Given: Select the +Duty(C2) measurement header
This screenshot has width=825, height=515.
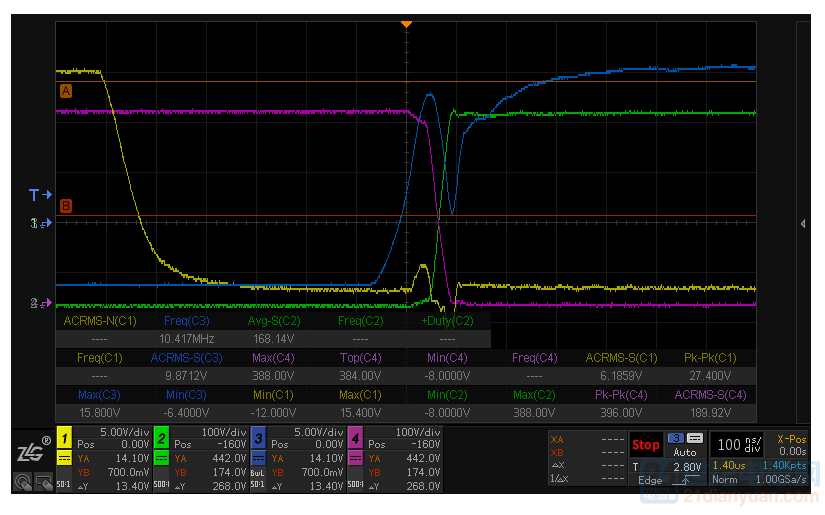Looking at the screenshot, I should coord(447,321).
